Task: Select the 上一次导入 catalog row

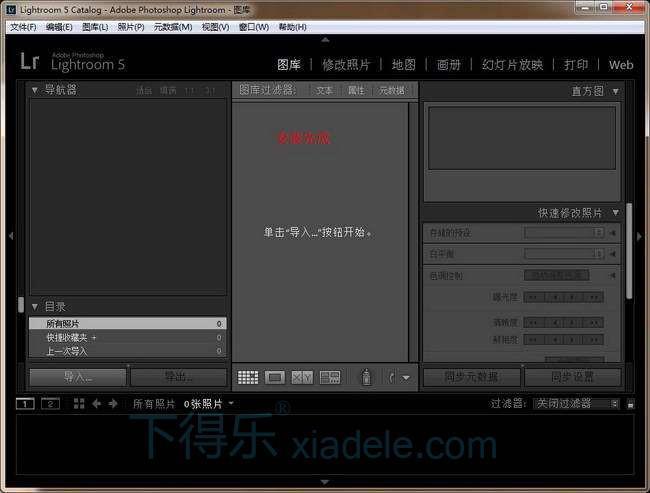Action: pyautogui.click(x=128, y=352)
